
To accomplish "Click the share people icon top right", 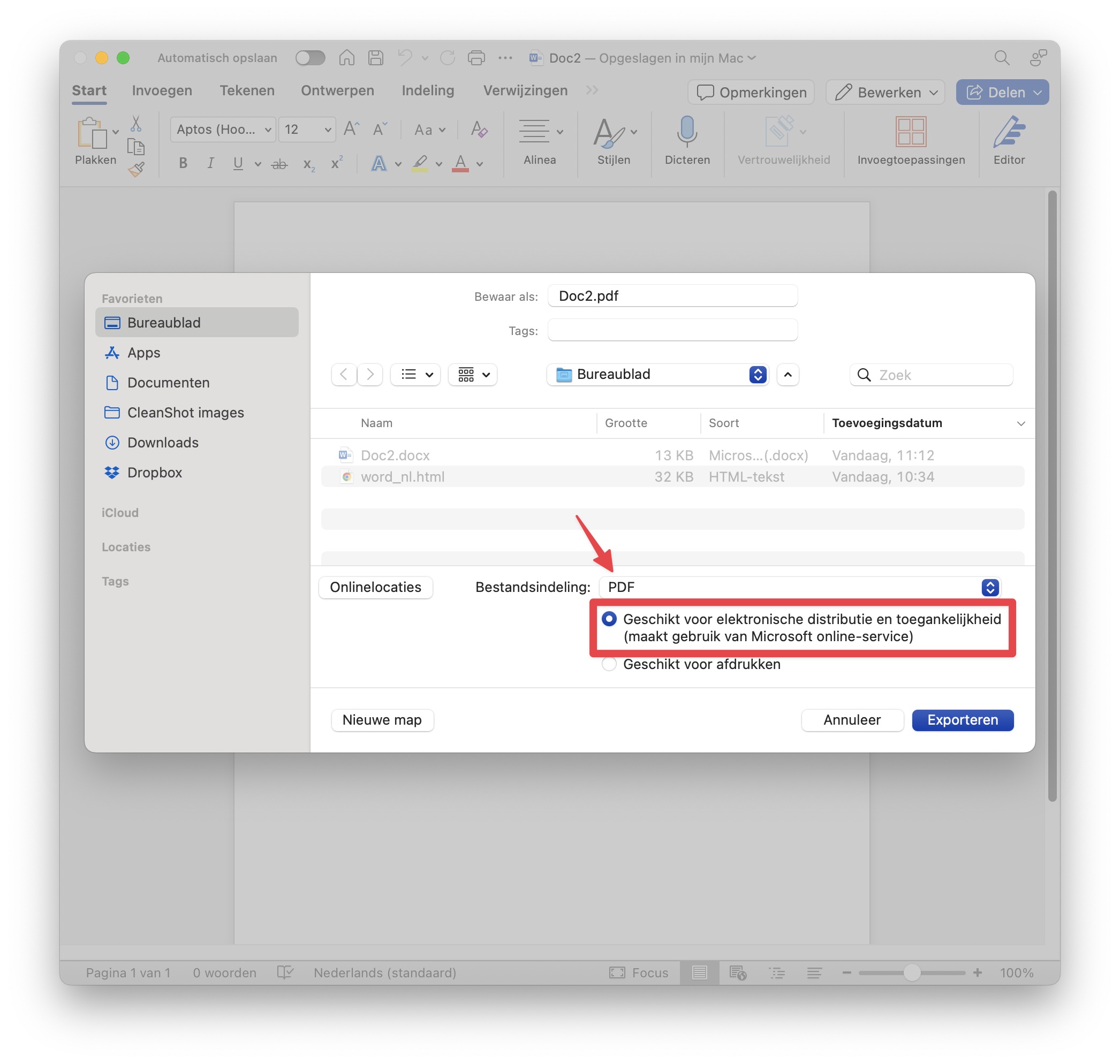I will point(1038,58).
